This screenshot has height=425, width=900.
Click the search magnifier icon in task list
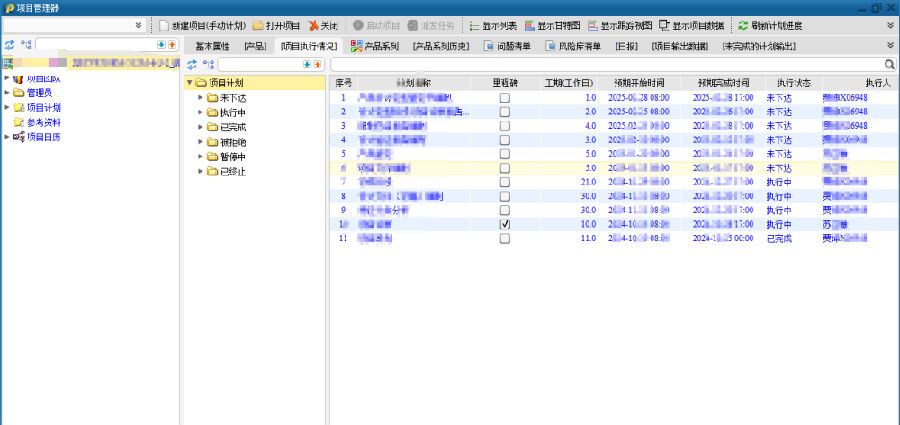coord(890,64)
